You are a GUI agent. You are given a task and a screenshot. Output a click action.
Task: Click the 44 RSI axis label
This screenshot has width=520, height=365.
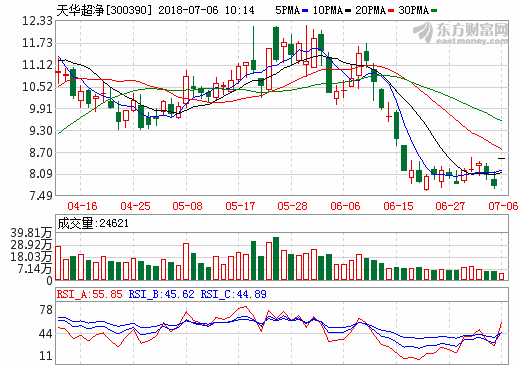pyautogui.click(x=46, y=334)
